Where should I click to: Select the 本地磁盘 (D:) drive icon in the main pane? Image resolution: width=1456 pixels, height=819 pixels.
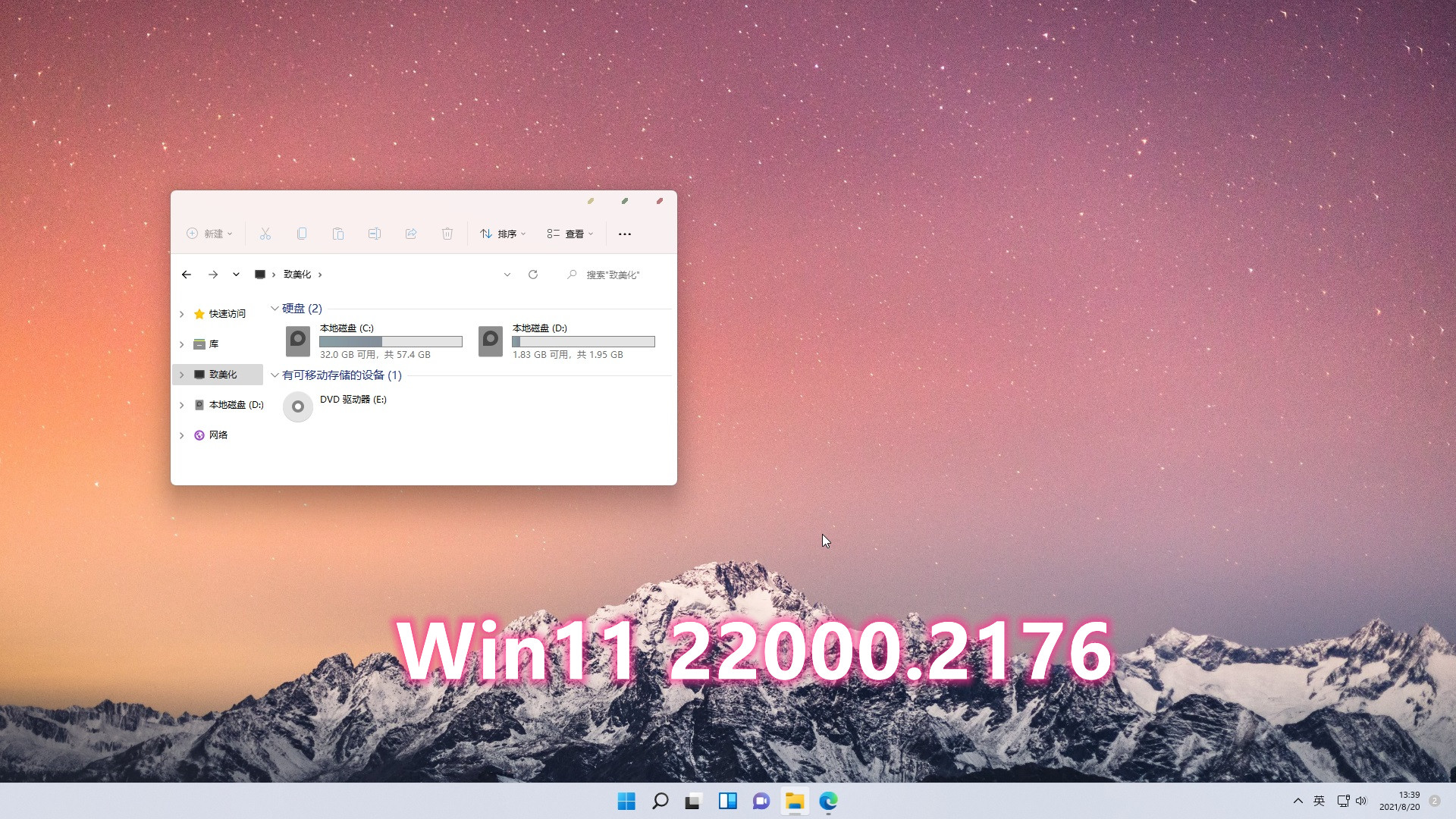(491, 341)
